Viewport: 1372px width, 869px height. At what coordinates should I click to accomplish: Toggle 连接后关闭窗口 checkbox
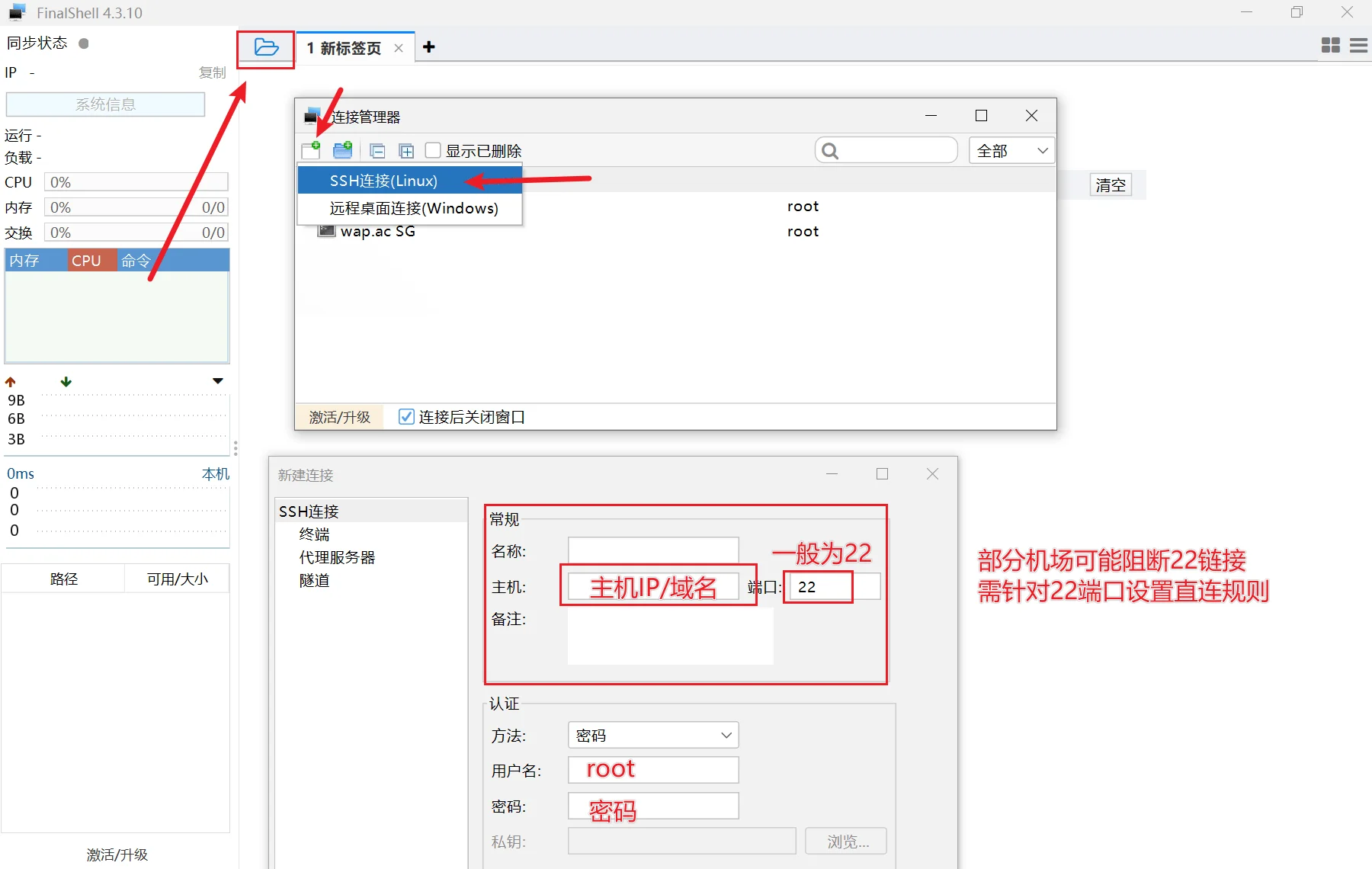(406, 416)
